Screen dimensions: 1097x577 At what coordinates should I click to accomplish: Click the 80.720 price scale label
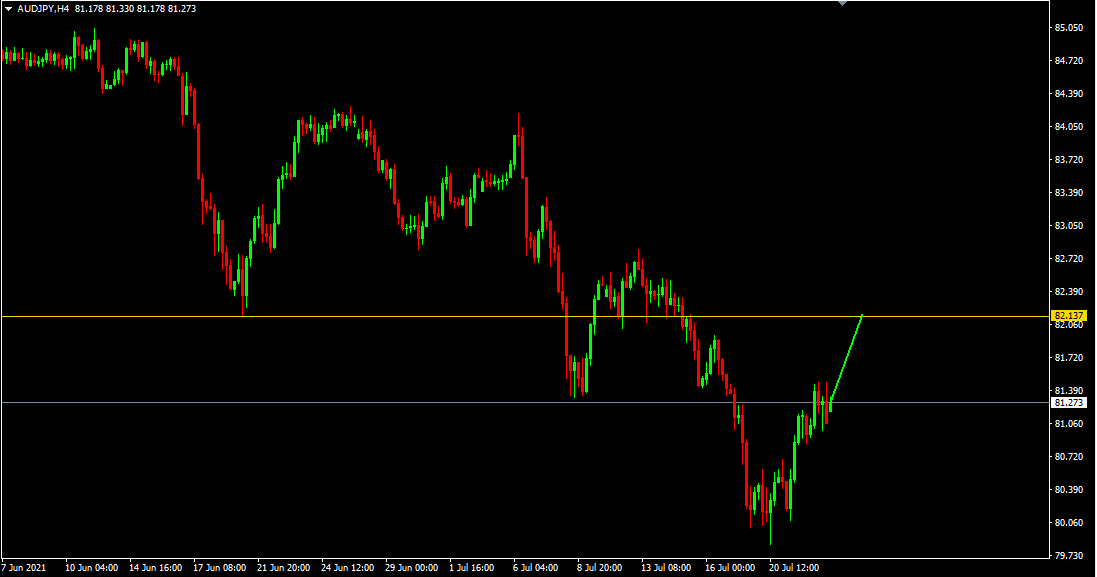click(x=1069, y=457)
